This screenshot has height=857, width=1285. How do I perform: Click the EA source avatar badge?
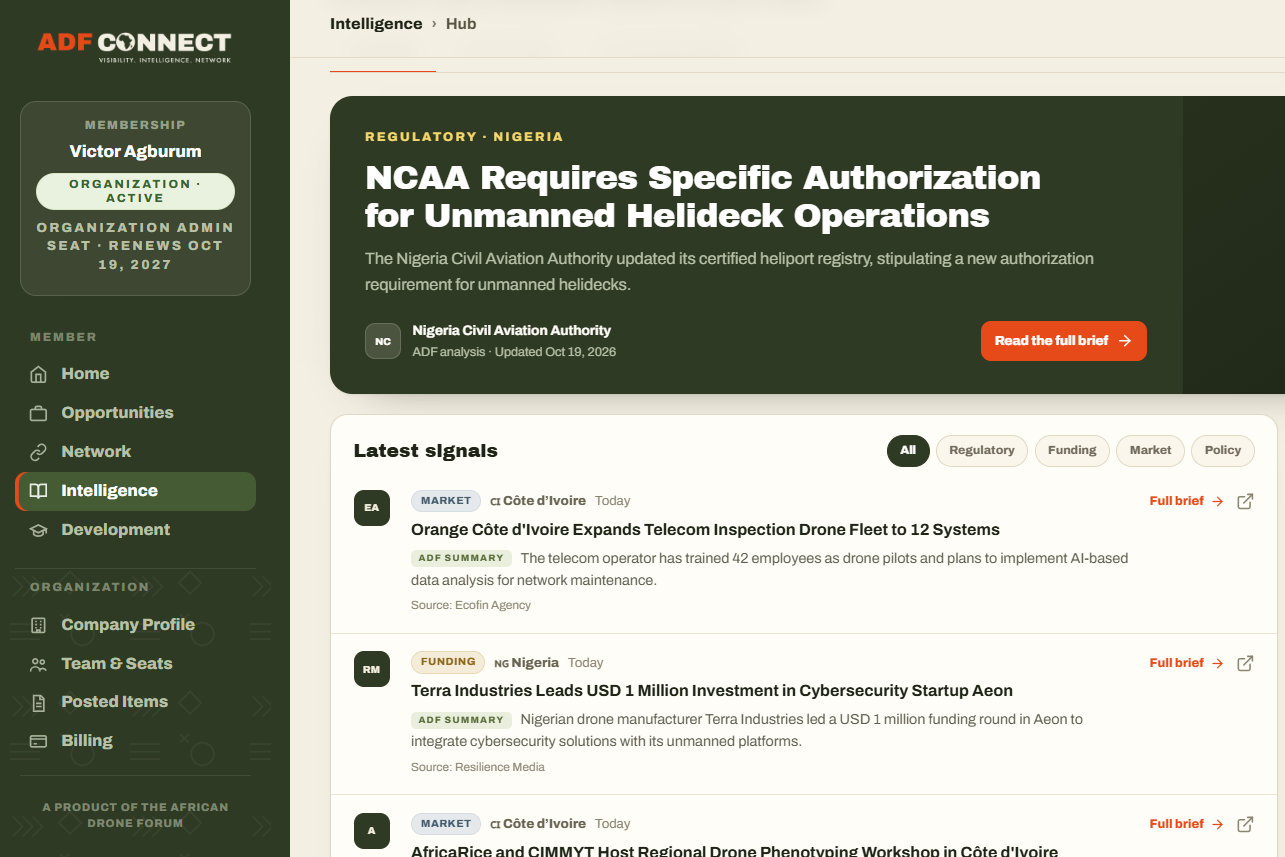click(372, 507)
